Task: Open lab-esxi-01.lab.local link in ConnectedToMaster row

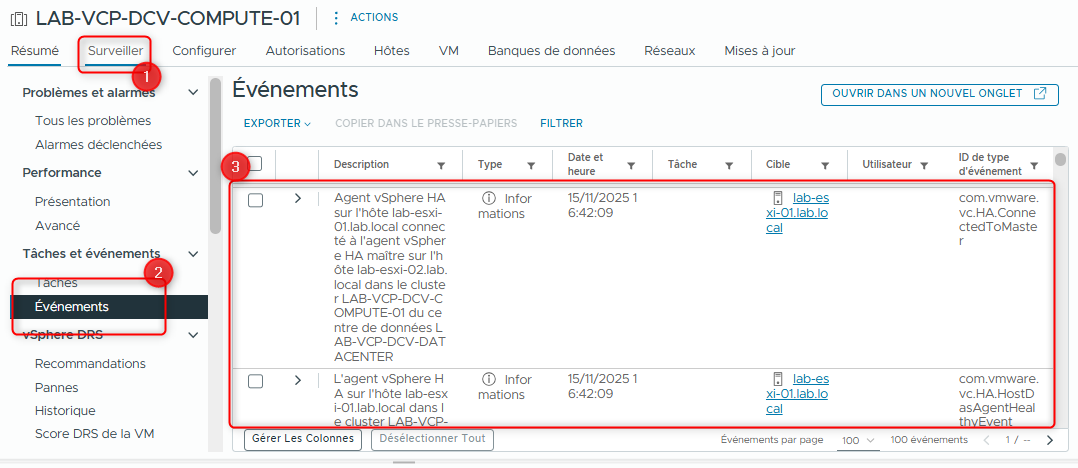Action: click(x=798, y=213)
